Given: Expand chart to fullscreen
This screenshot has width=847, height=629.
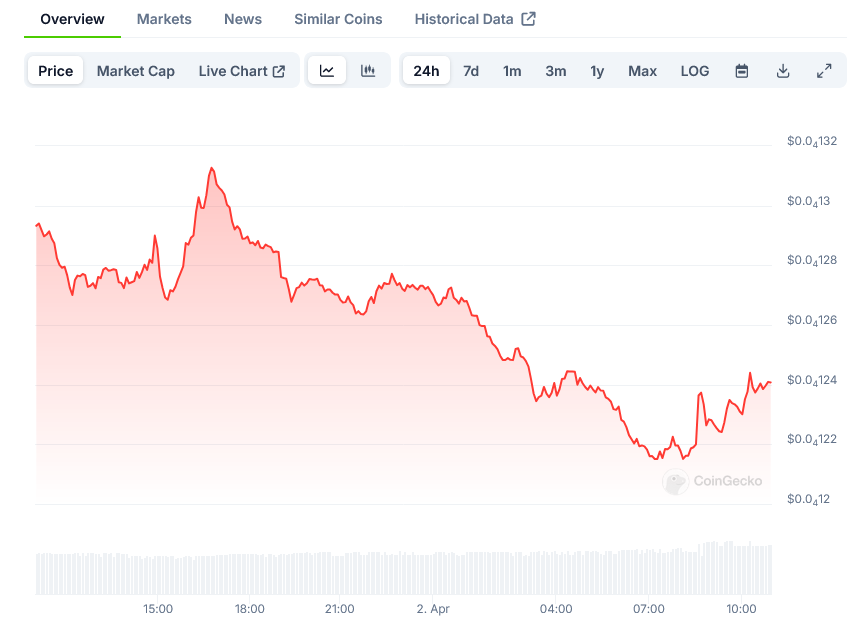Looking at the screenshot, I should point(824,71).
